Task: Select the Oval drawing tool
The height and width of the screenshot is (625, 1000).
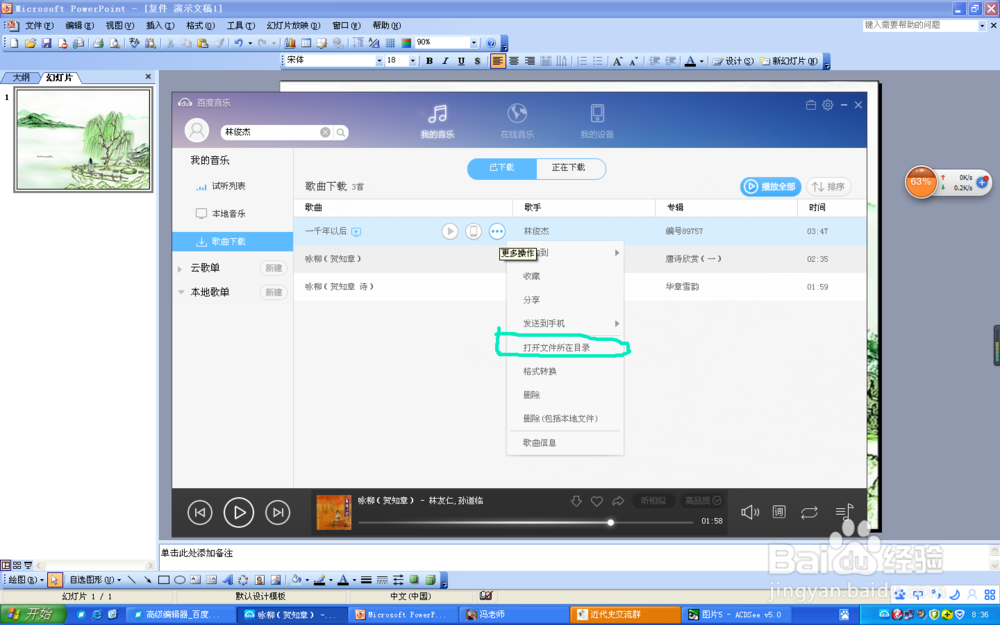Action: click(x=180, y=580)
